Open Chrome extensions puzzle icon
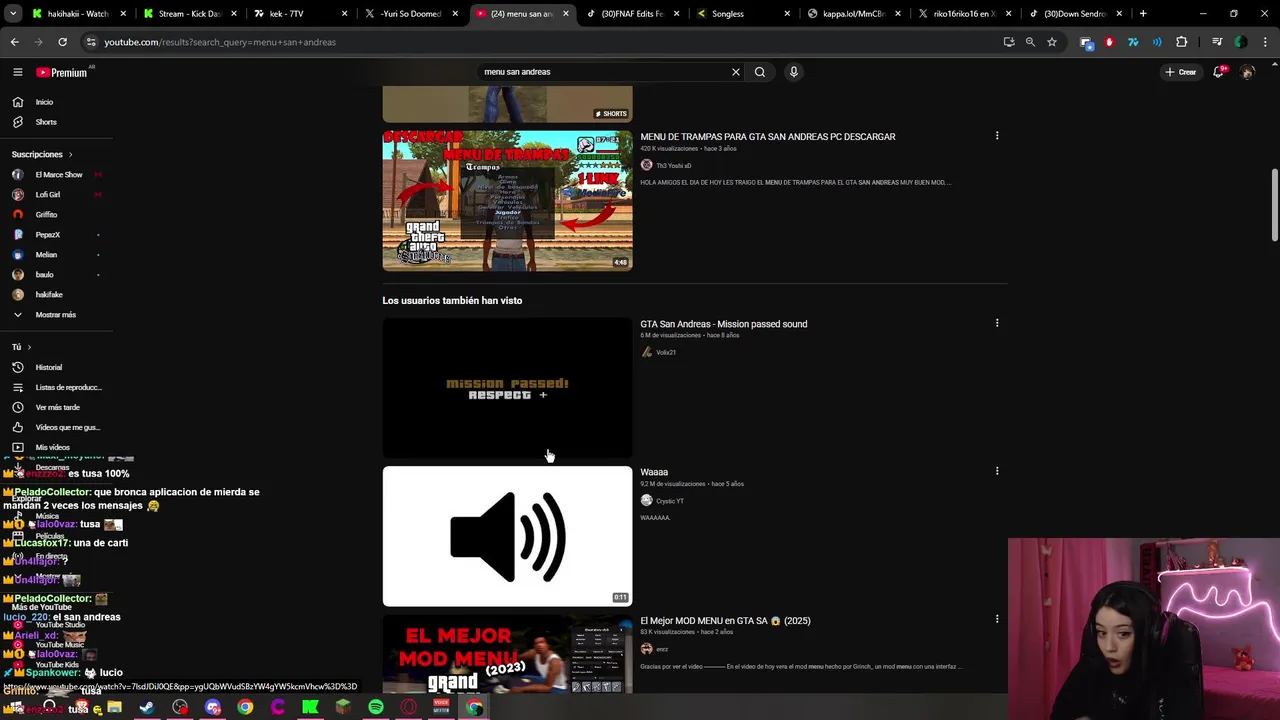 [1182, 42]
